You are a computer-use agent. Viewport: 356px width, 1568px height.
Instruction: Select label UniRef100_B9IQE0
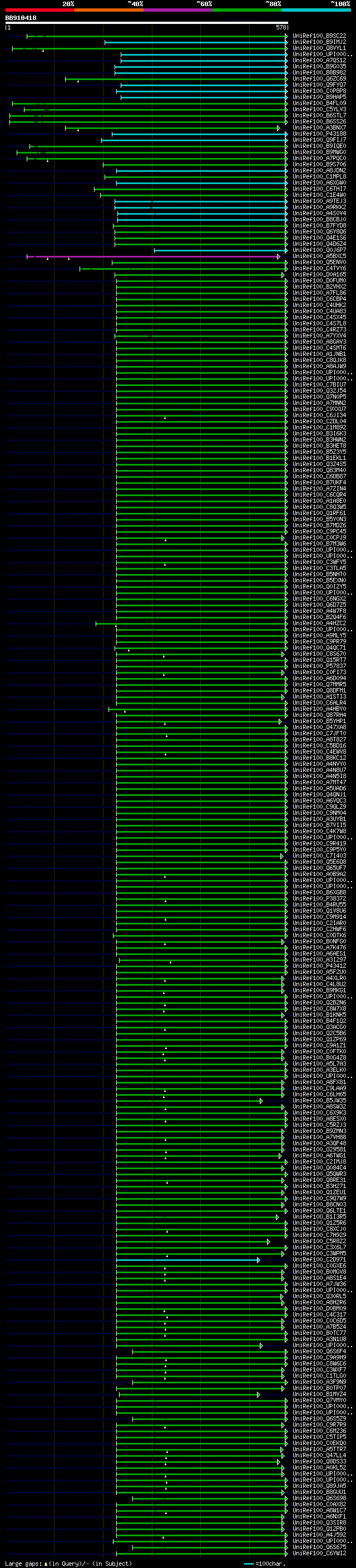click(319, 146)
